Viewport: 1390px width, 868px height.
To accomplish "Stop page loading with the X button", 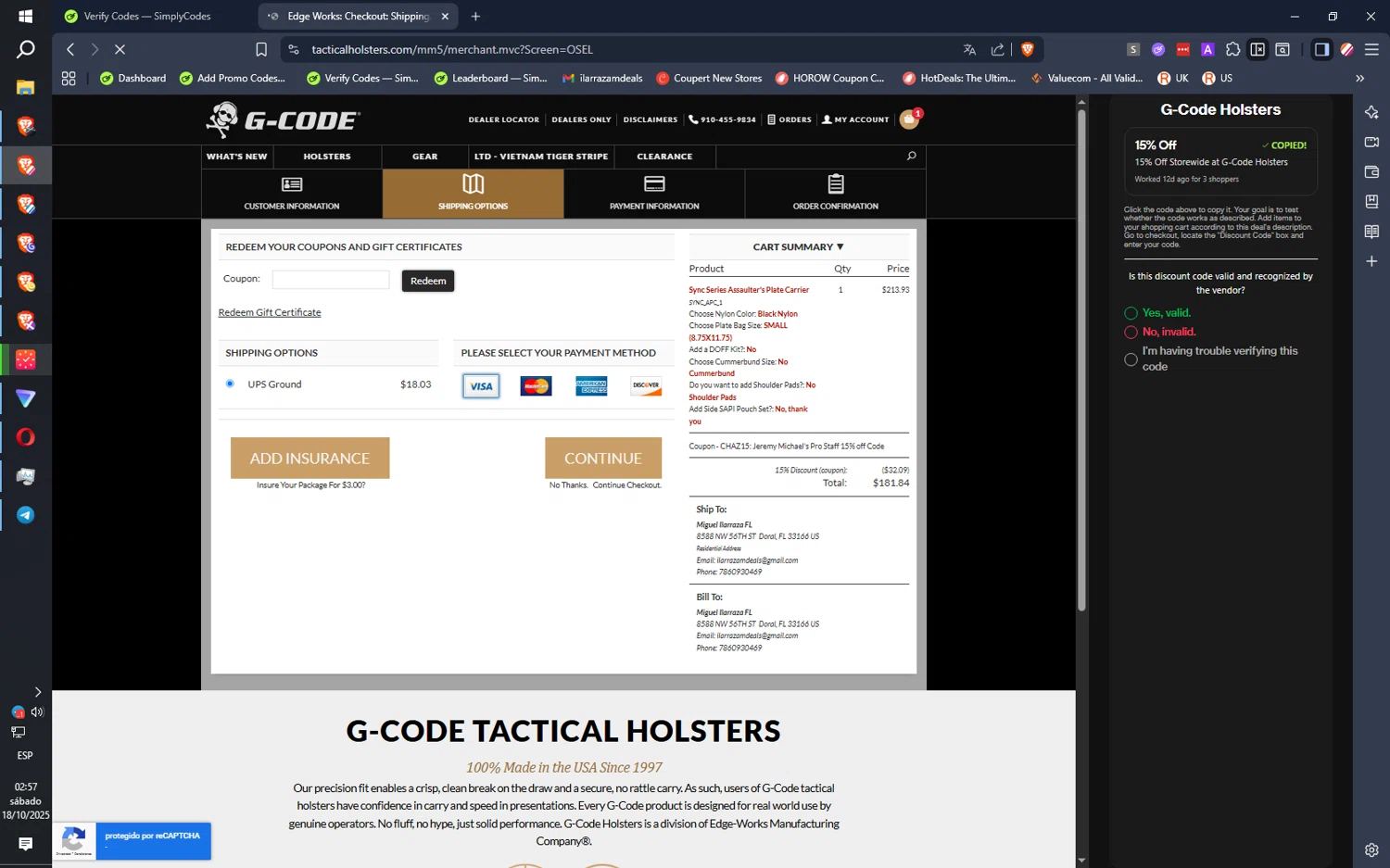I will [120, 49].
